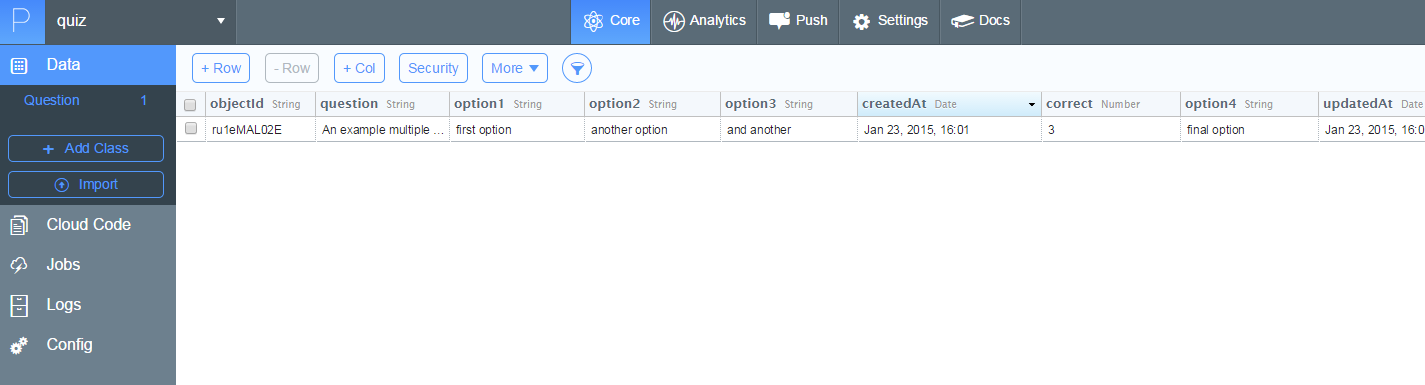1425x385 pixels.
Task: Open the quiz app selector dropdown
Action: tap(141, 21)
